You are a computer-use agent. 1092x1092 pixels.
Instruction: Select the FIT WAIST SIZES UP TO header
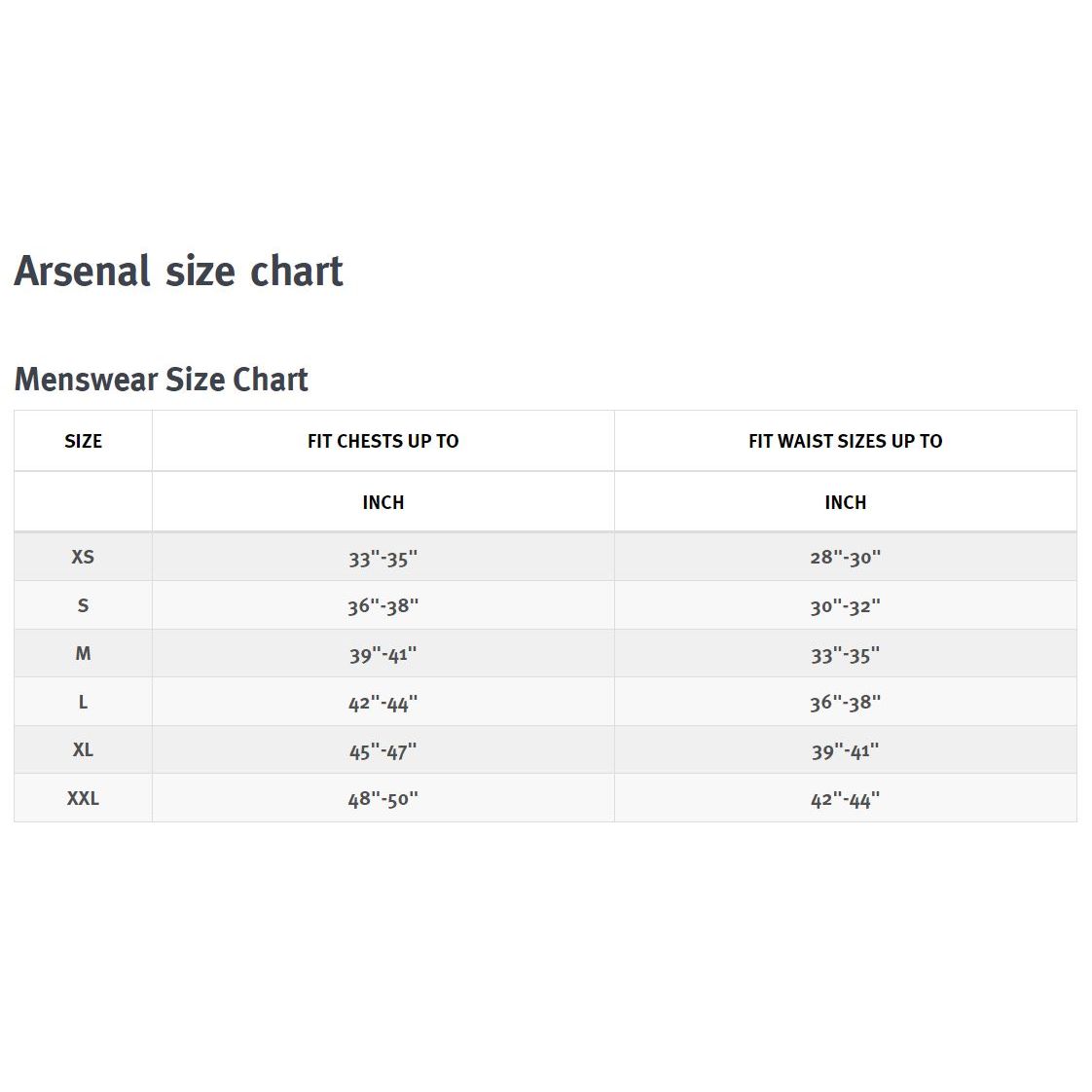(x=845, y=441)
